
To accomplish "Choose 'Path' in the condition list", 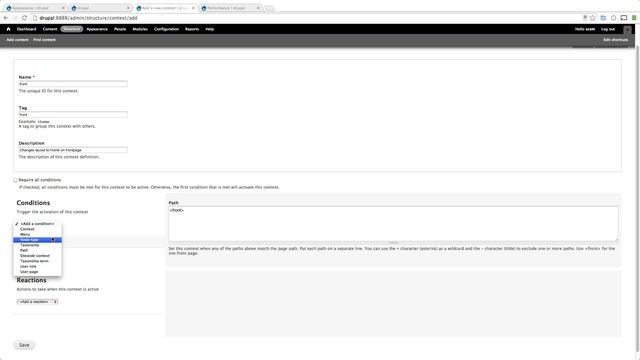I will pos(37,251).
